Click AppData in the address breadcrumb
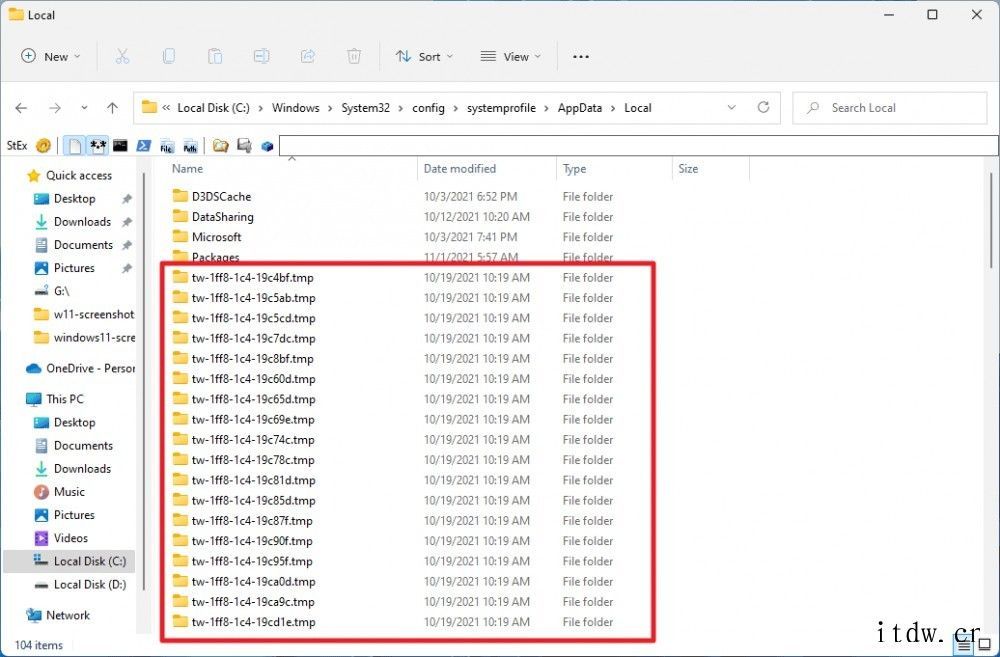Image resolution: width=1000 pixels, height=657 pixels. coord(580,108)
